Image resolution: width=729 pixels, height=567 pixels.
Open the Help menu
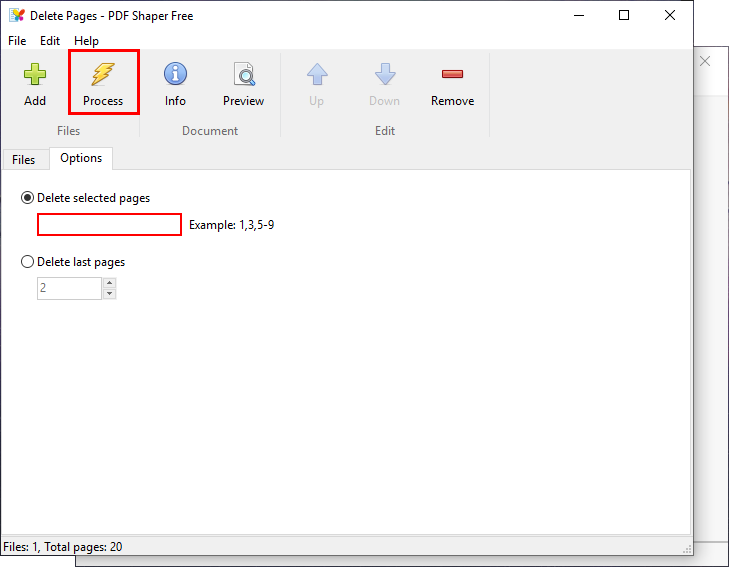86,41
